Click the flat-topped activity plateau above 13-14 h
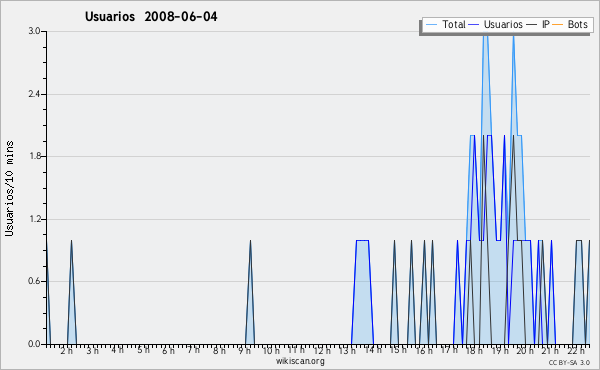The image size is (600, 370). (362, 291)
